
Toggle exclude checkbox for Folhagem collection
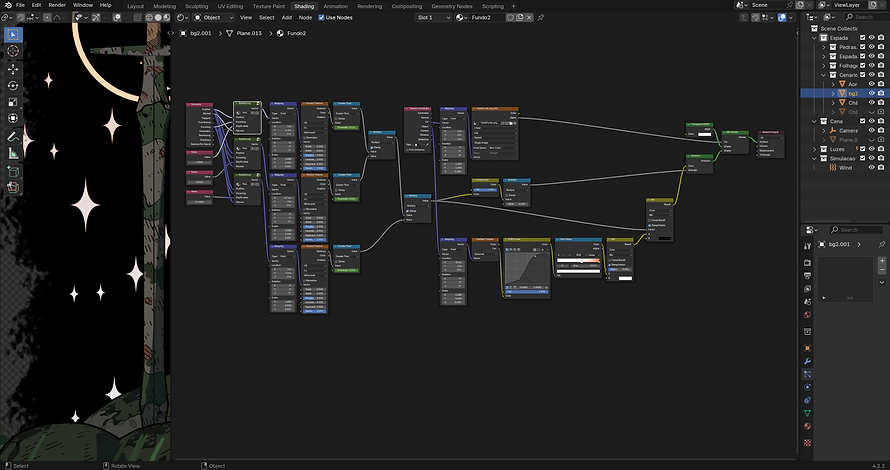coord(862,66)
